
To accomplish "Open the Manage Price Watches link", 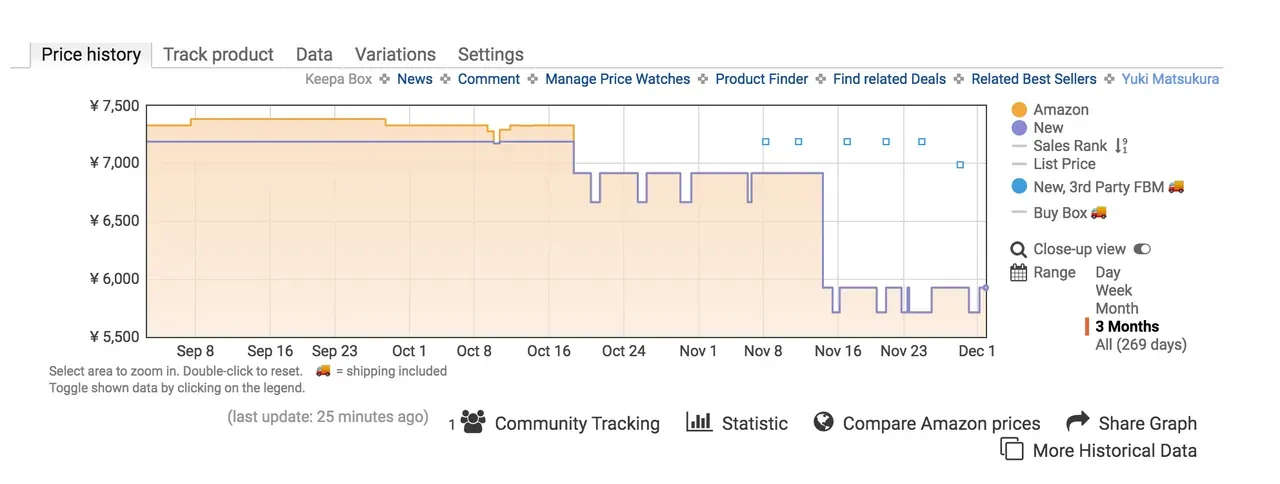I will [617, 79].
